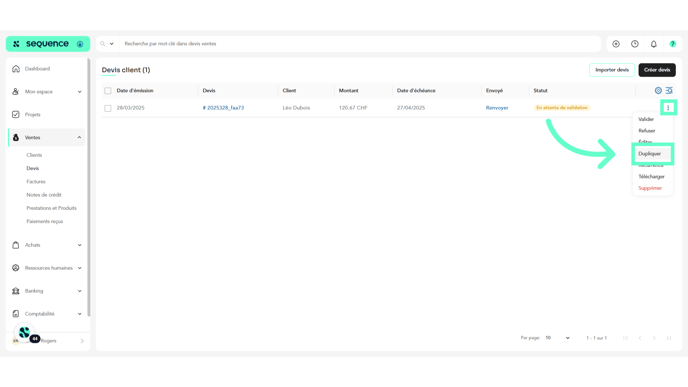Screen dimensions: 688x387
Task: Open the clock history icon in header
Action: [635, 44]
